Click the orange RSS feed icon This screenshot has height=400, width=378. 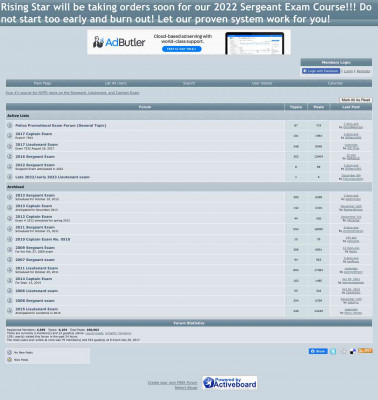pyautogui.click(x=365, y=351)
